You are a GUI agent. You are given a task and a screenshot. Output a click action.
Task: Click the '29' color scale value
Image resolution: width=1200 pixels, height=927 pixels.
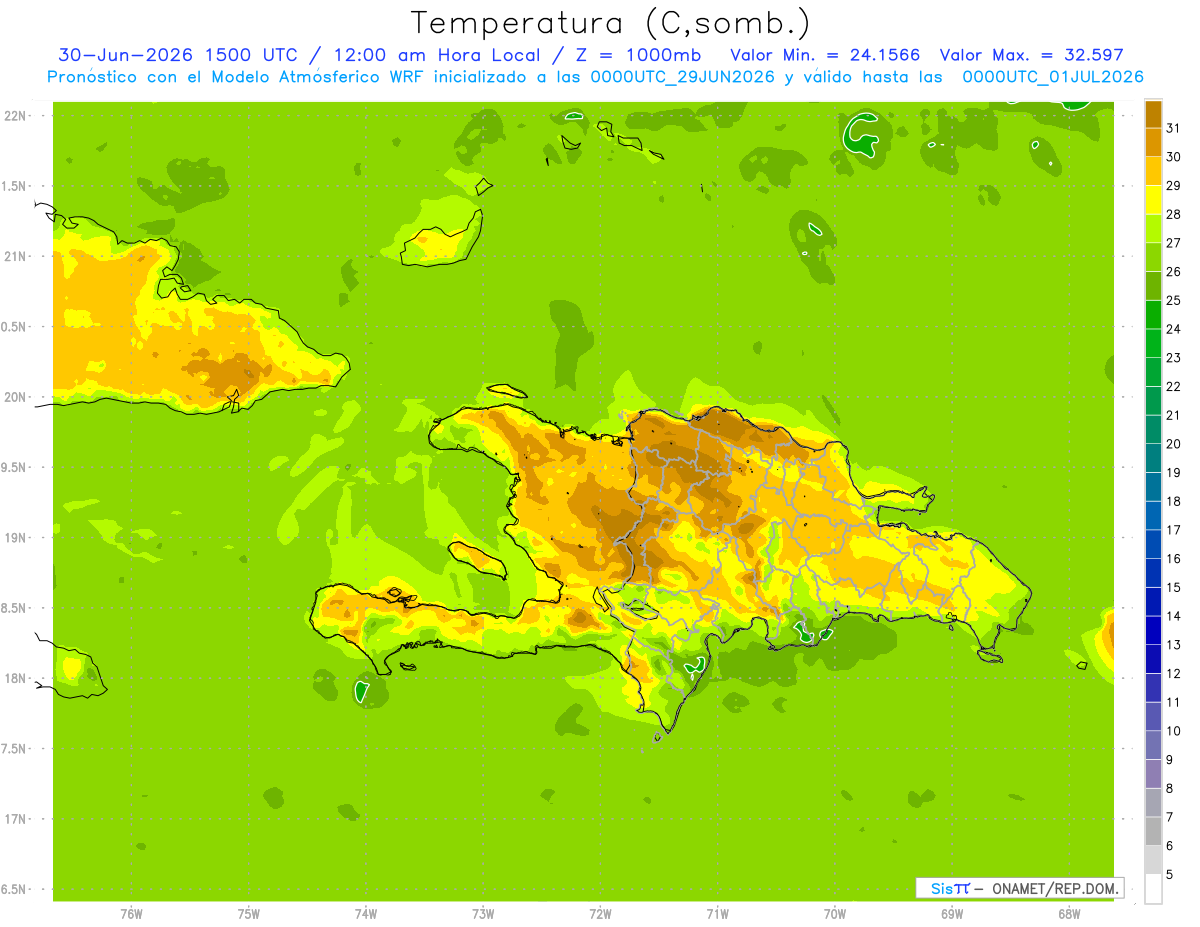click(x=1174, y=185)
